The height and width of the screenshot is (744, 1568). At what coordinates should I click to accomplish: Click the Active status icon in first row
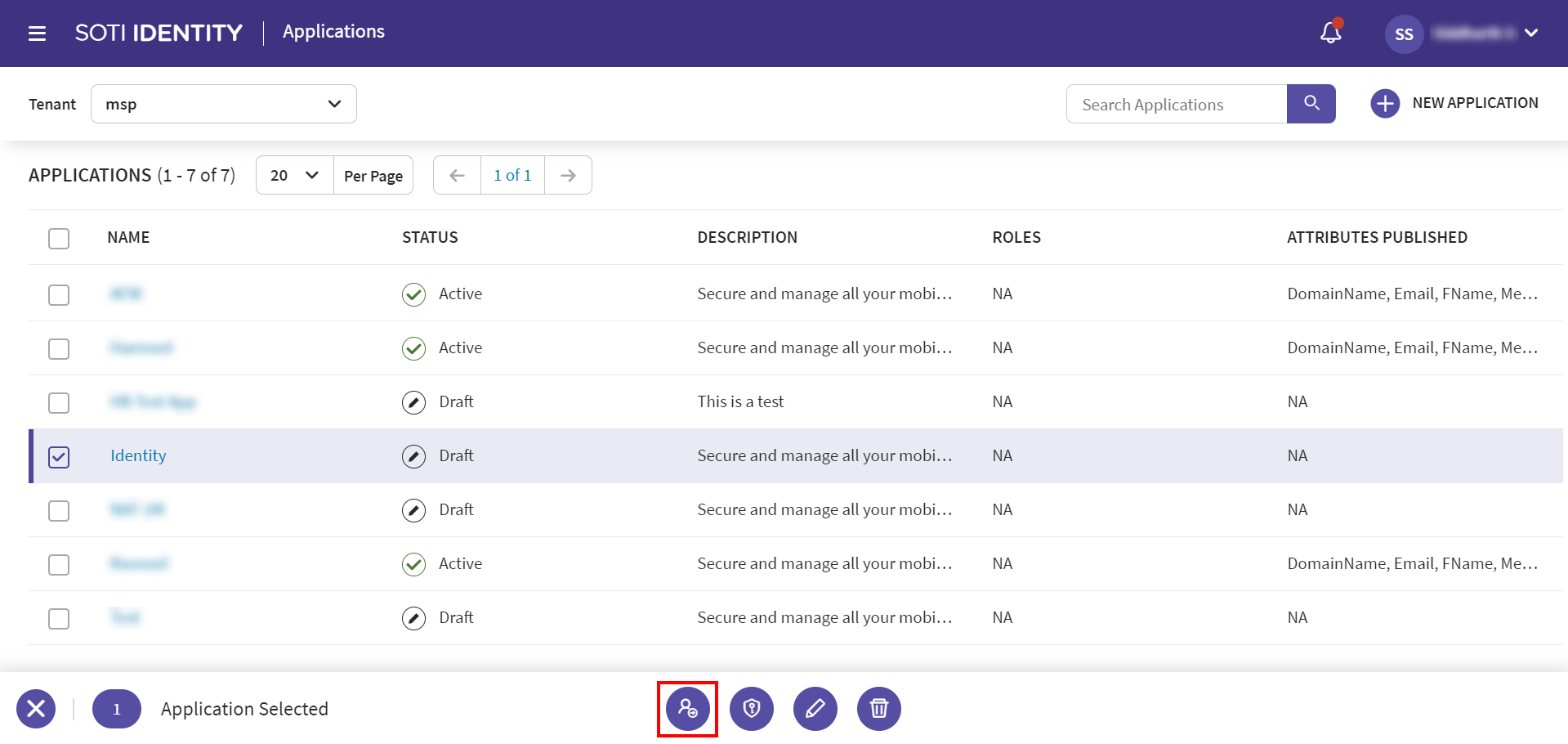click(413, 294)
